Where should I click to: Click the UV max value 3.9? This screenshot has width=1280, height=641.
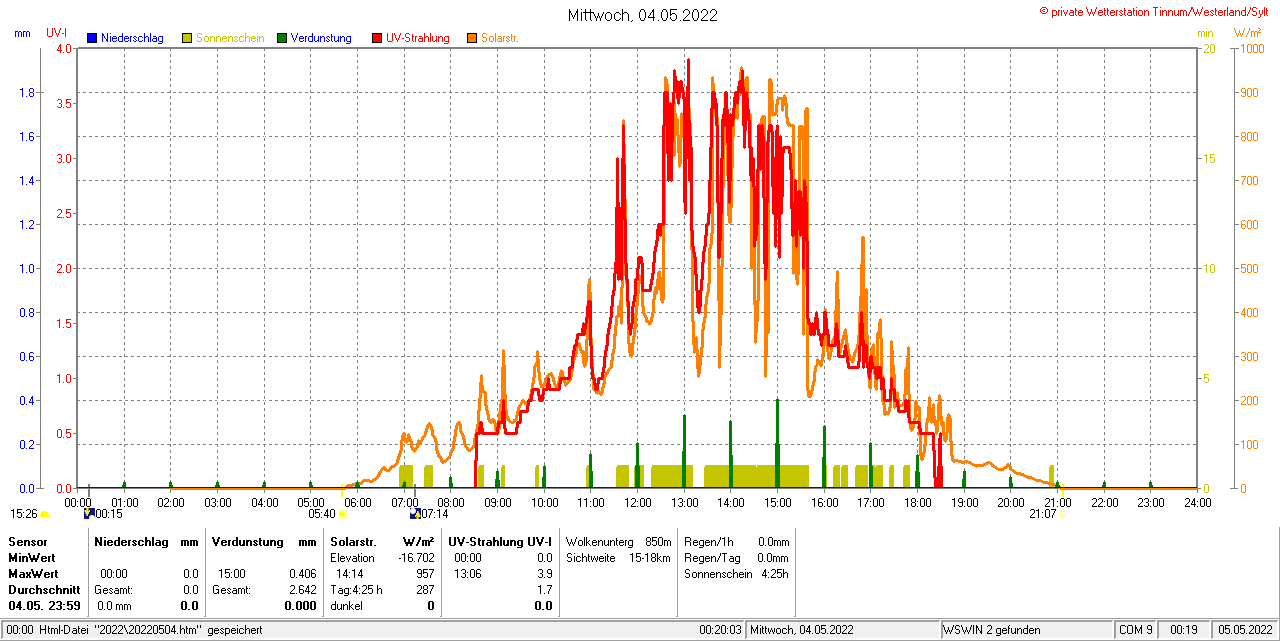pos(544,573)
